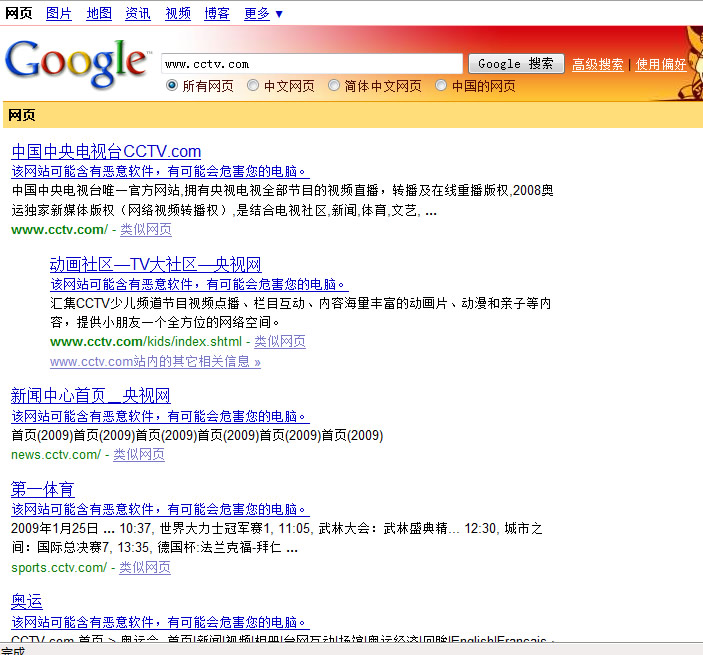Choose the 简体中文网页 radio option
The height and width of the screenshot is (655, 703).
pyautogui.click(x=334, y=86)
